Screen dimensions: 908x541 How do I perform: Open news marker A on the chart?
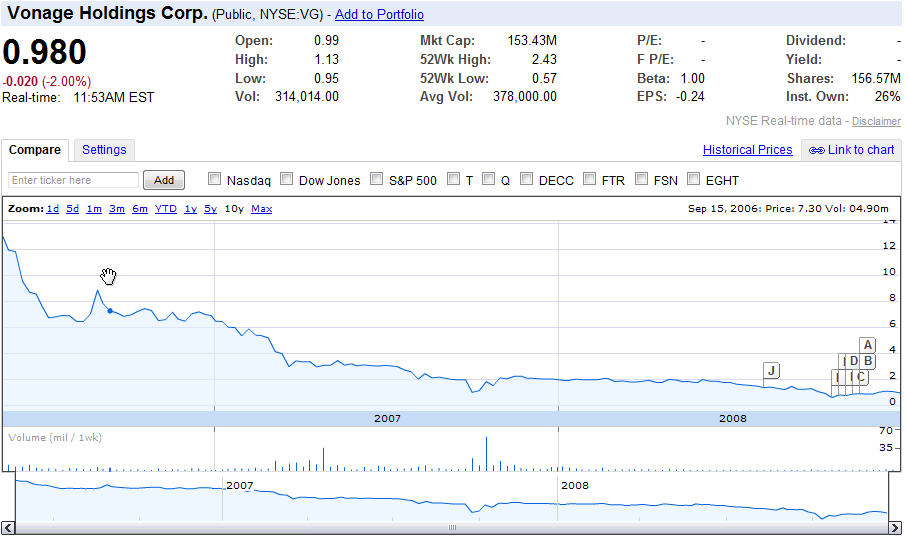coord(868,345)
